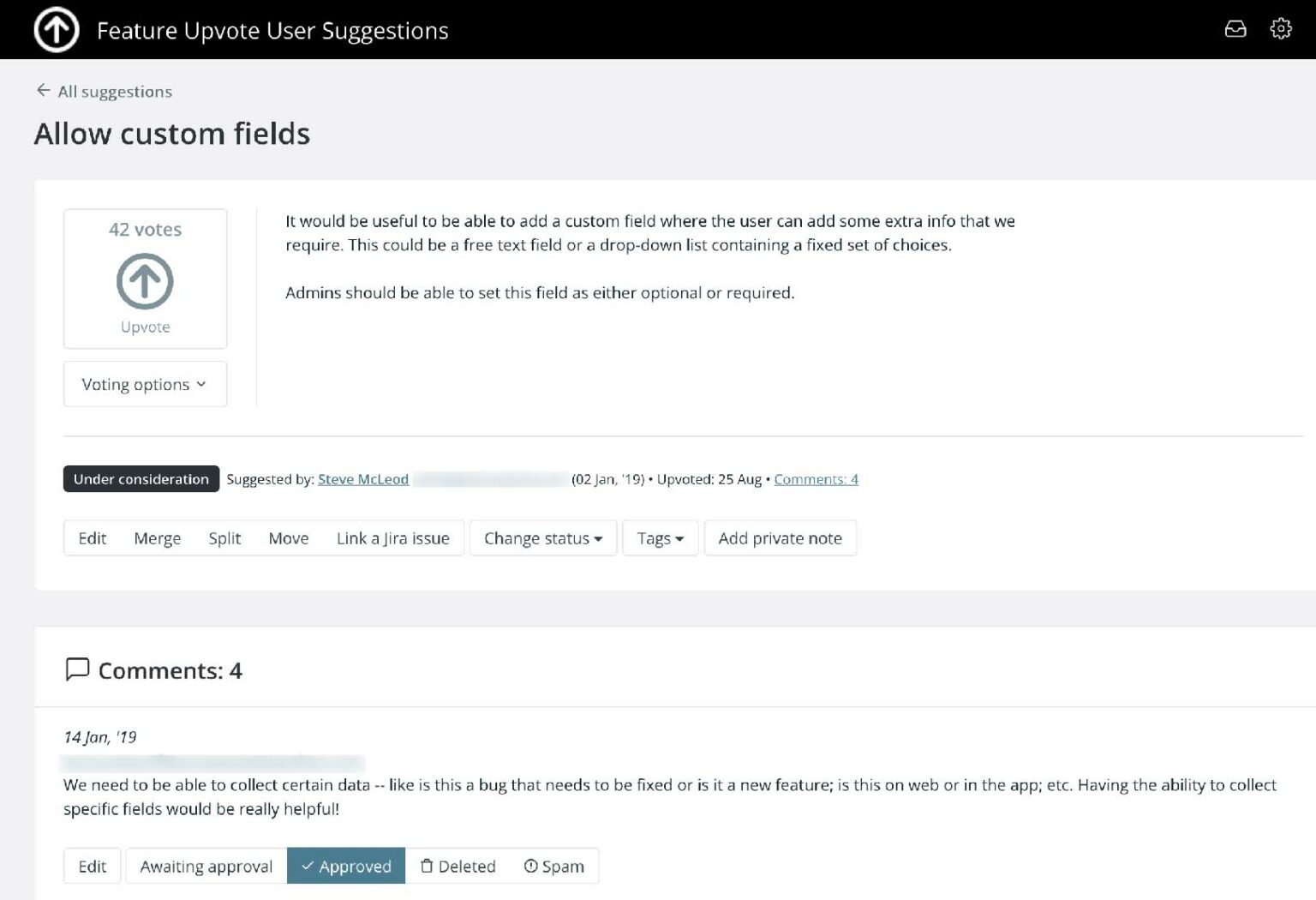1316x900 pixels.
Task: Expand the Change status dropdown
Action: tap(542, 538)
